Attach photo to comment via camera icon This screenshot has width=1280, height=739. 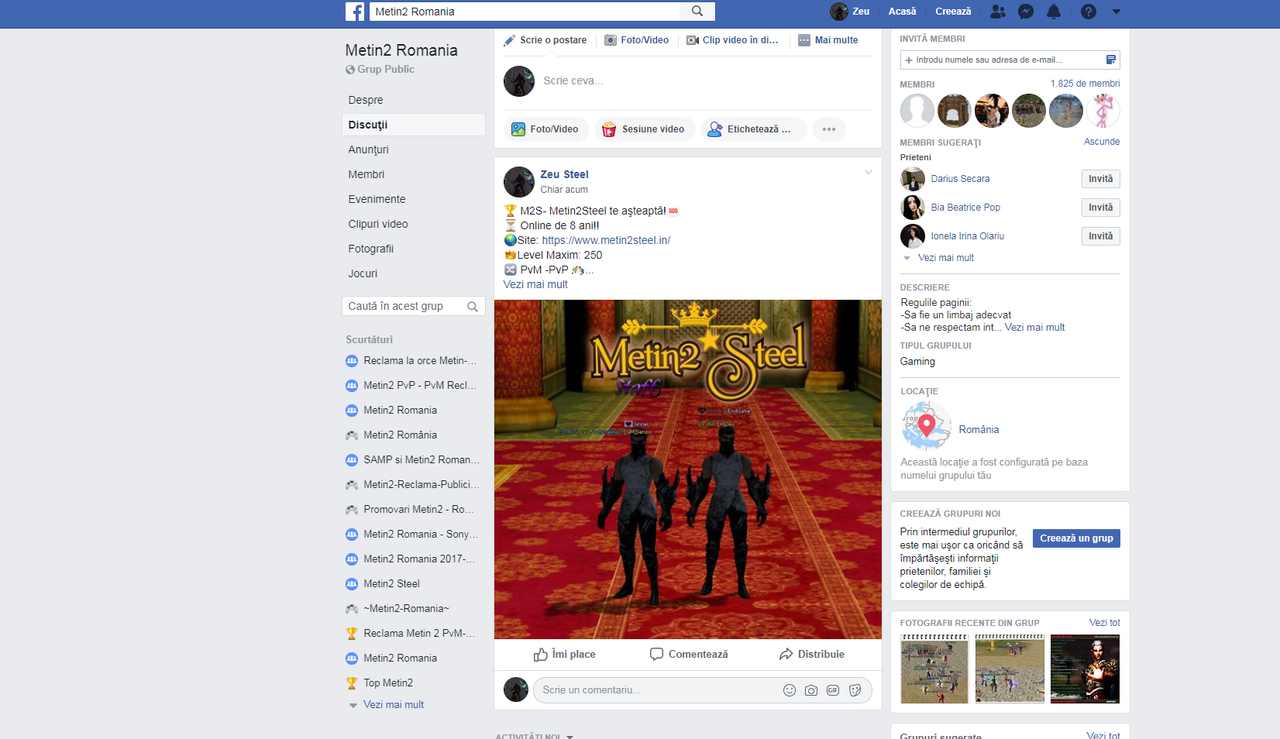(811, 690)
